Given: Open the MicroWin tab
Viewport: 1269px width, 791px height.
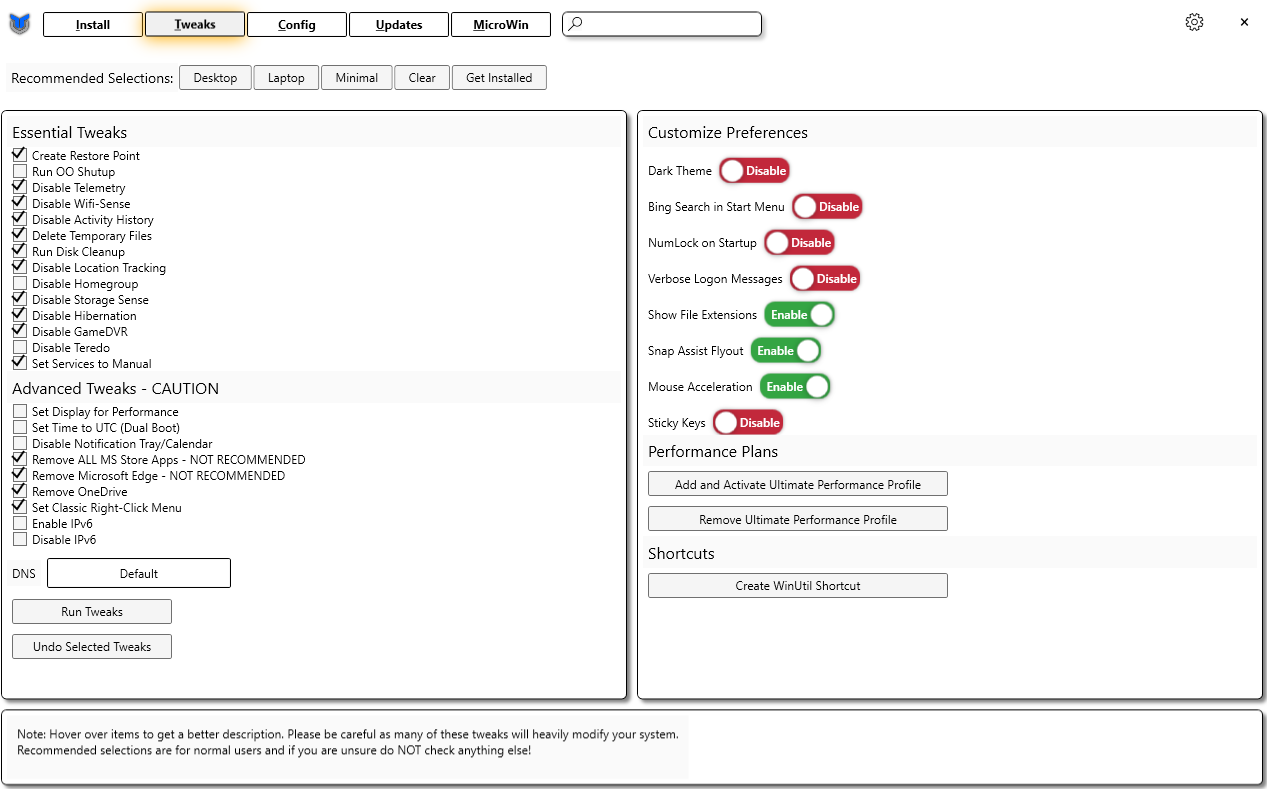Looking at the screenshot, I should coord(501,25).
